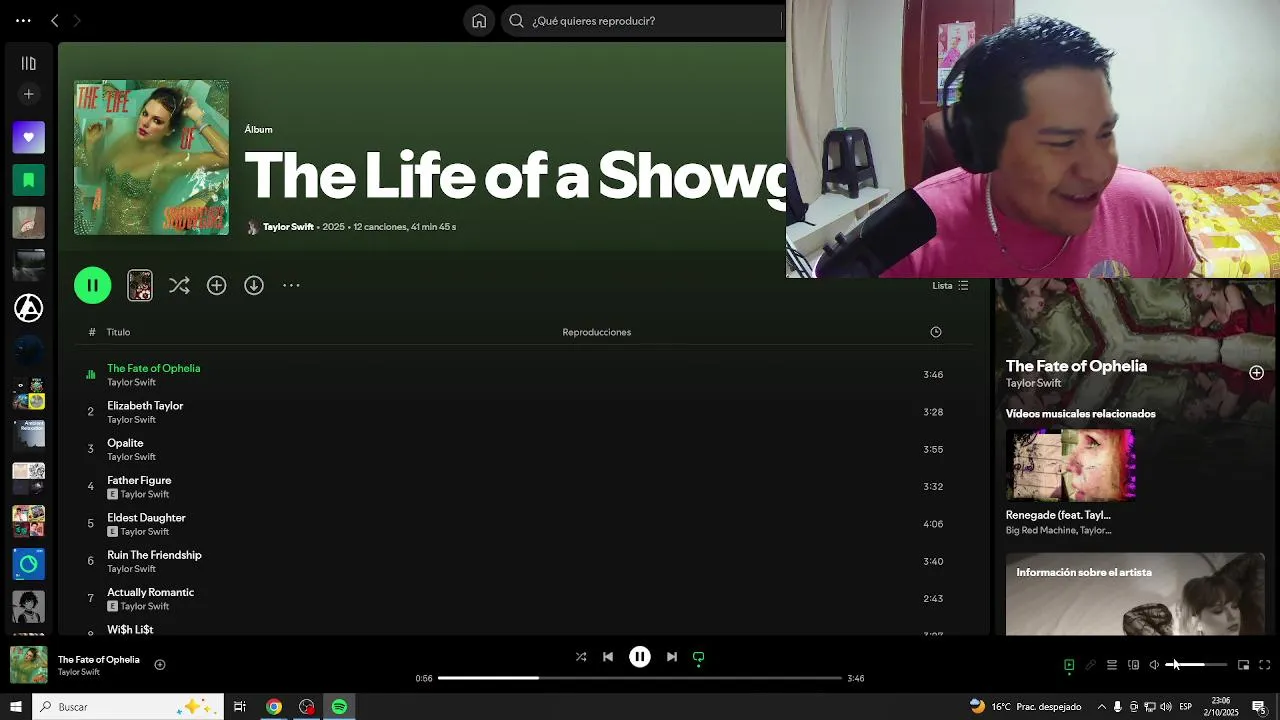Add The Fate of Ophelia from side panel

pyautogui.click(x=1256, y=373)
